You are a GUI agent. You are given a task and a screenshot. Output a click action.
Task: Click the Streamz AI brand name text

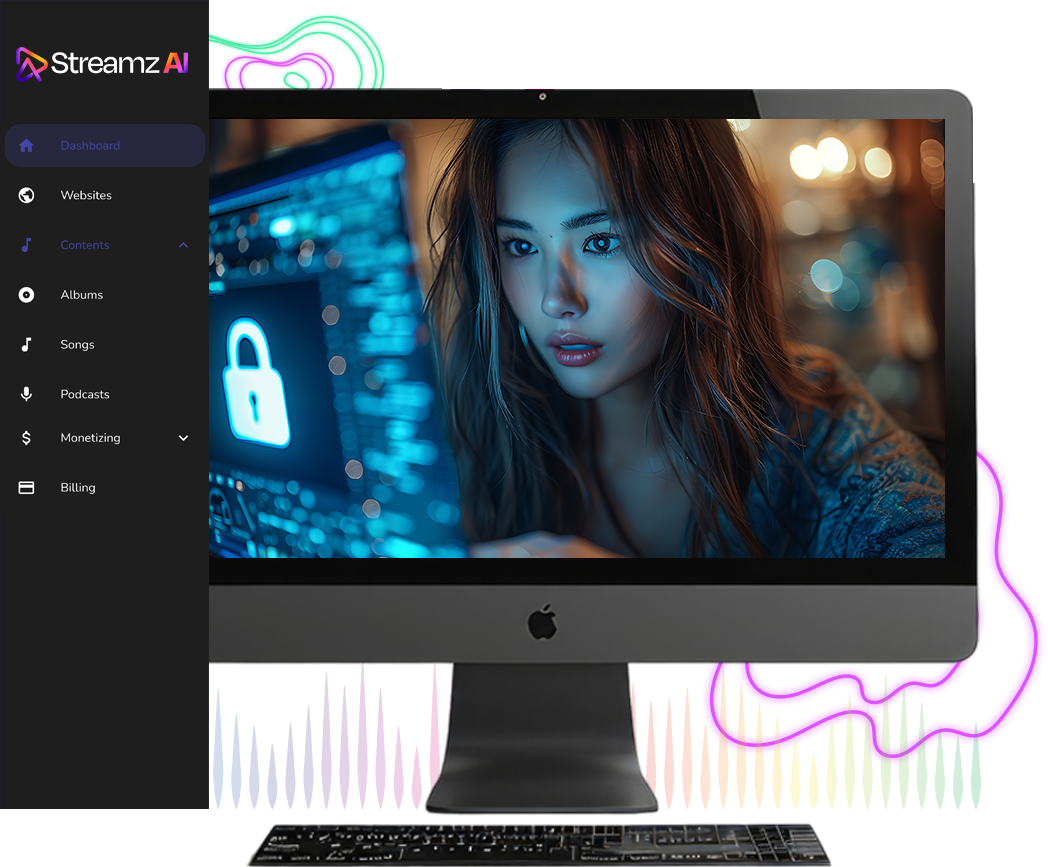(x=118, y=64)
